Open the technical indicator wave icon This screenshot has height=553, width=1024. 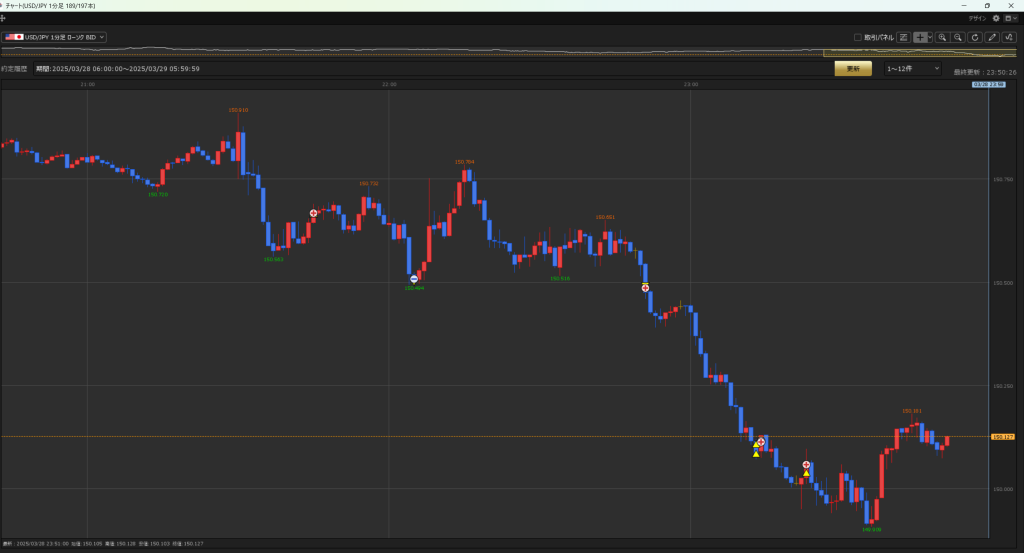pyautogui.click(x=1009, y=37)
